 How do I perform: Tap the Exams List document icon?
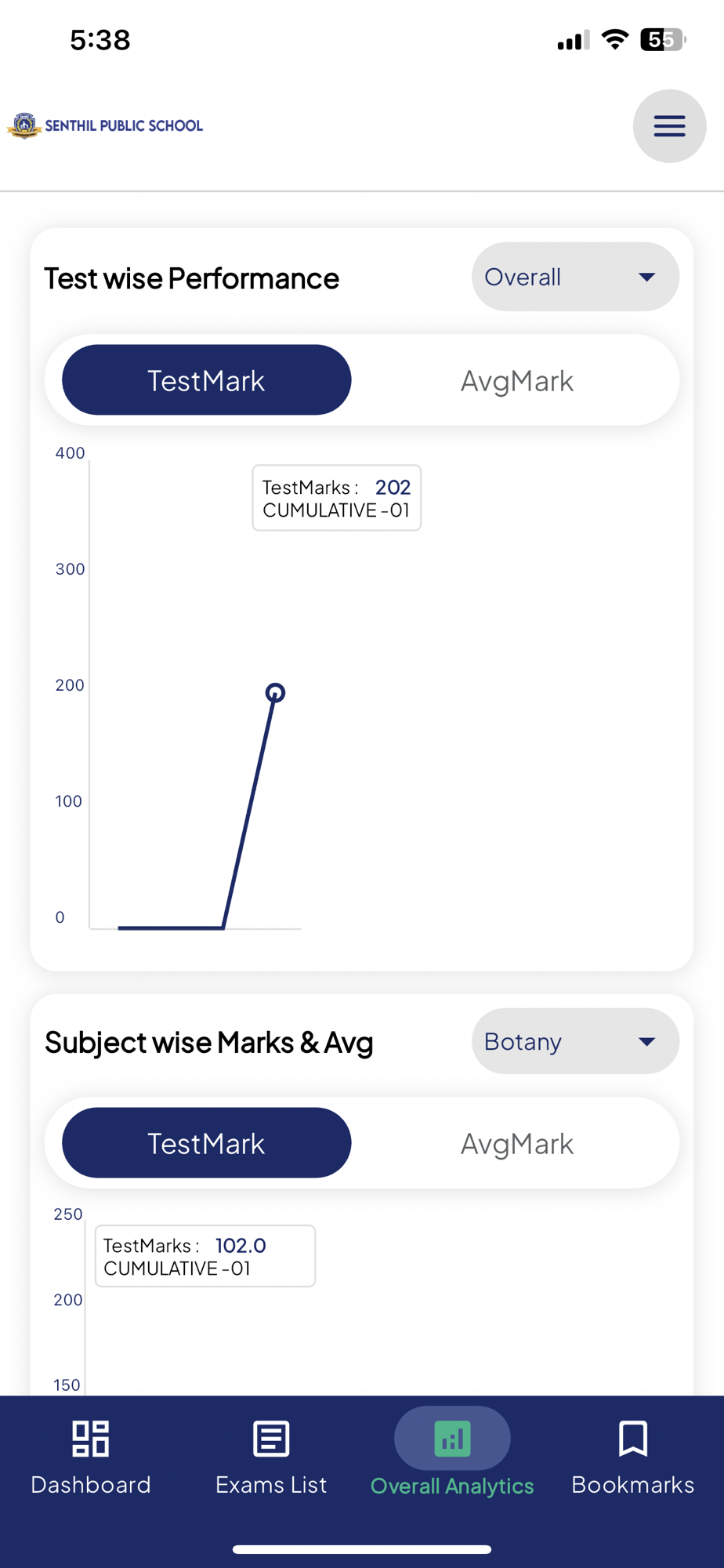(271, 1439)
